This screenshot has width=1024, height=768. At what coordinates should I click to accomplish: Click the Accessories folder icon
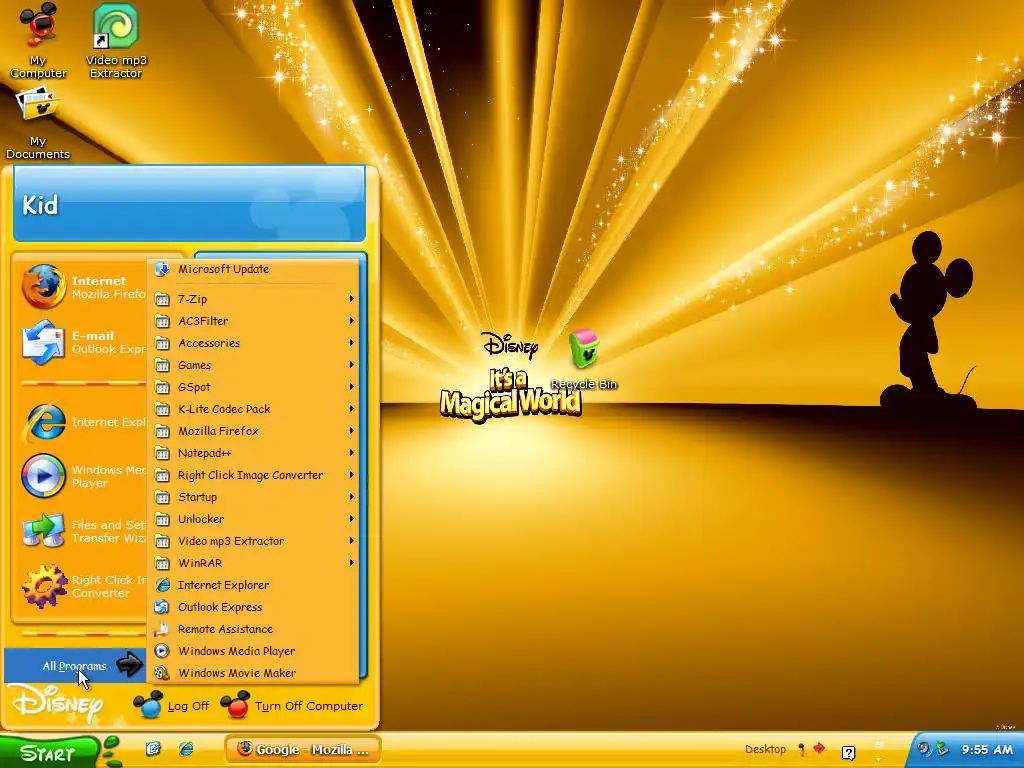[162, 344]
